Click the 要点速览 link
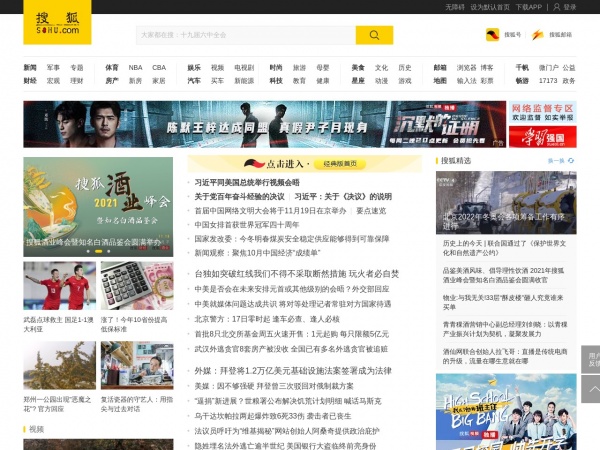This screenshot has width=600, height=450. click(371, 211)
